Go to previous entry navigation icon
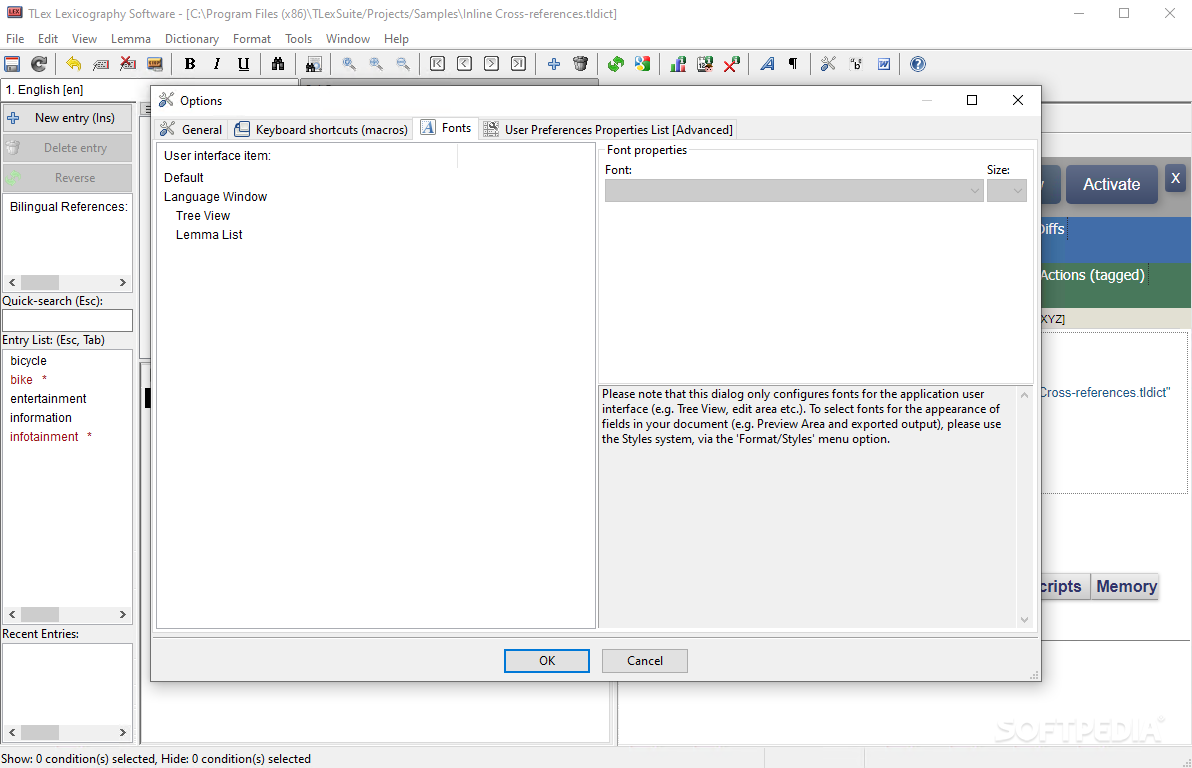Image resolution: width=1192 pixels, height=768 pixels. point(464,64)
